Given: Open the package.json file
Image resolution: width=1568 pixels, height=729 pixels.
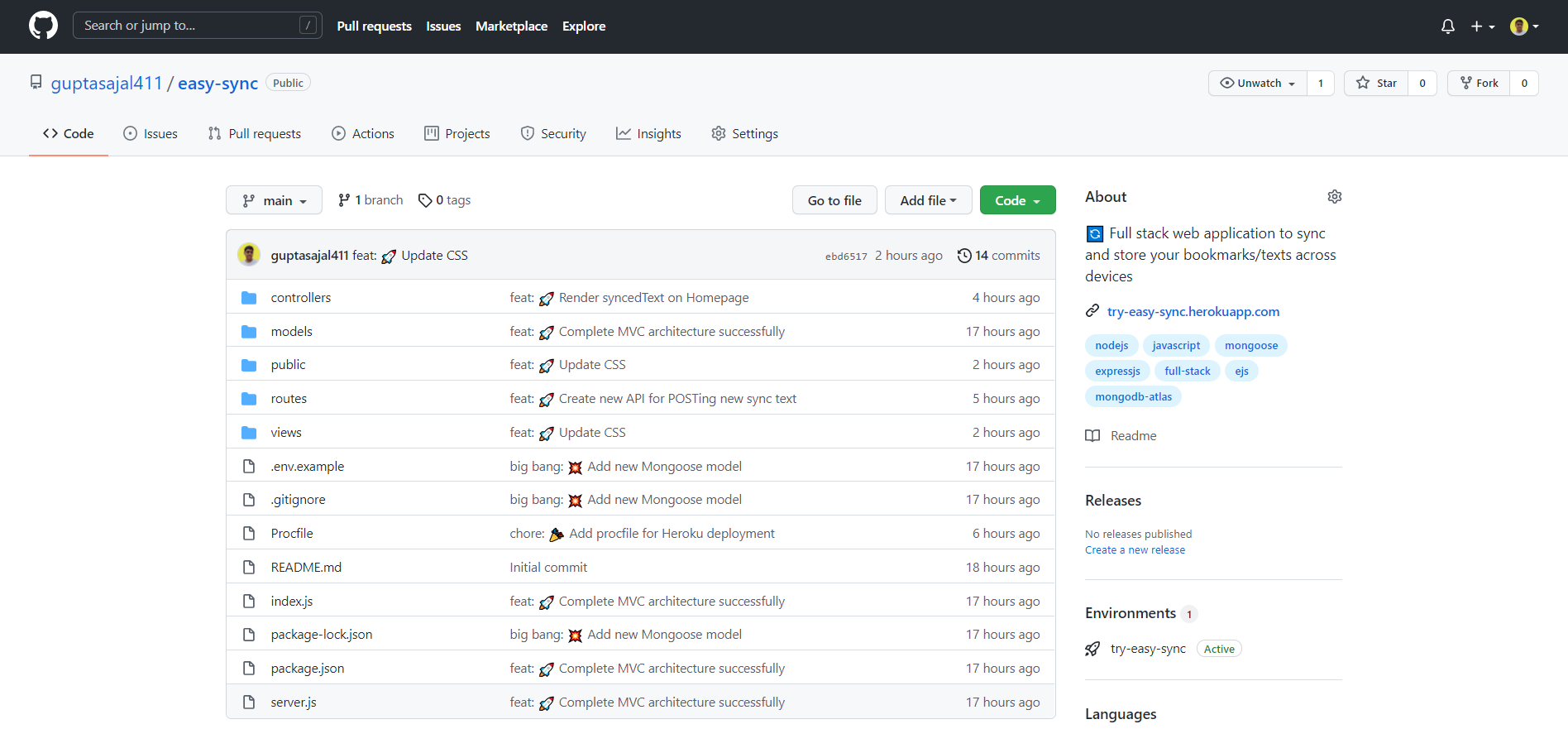Looking at the screenshot, I should pyautogui.click(x=308, y=669).
